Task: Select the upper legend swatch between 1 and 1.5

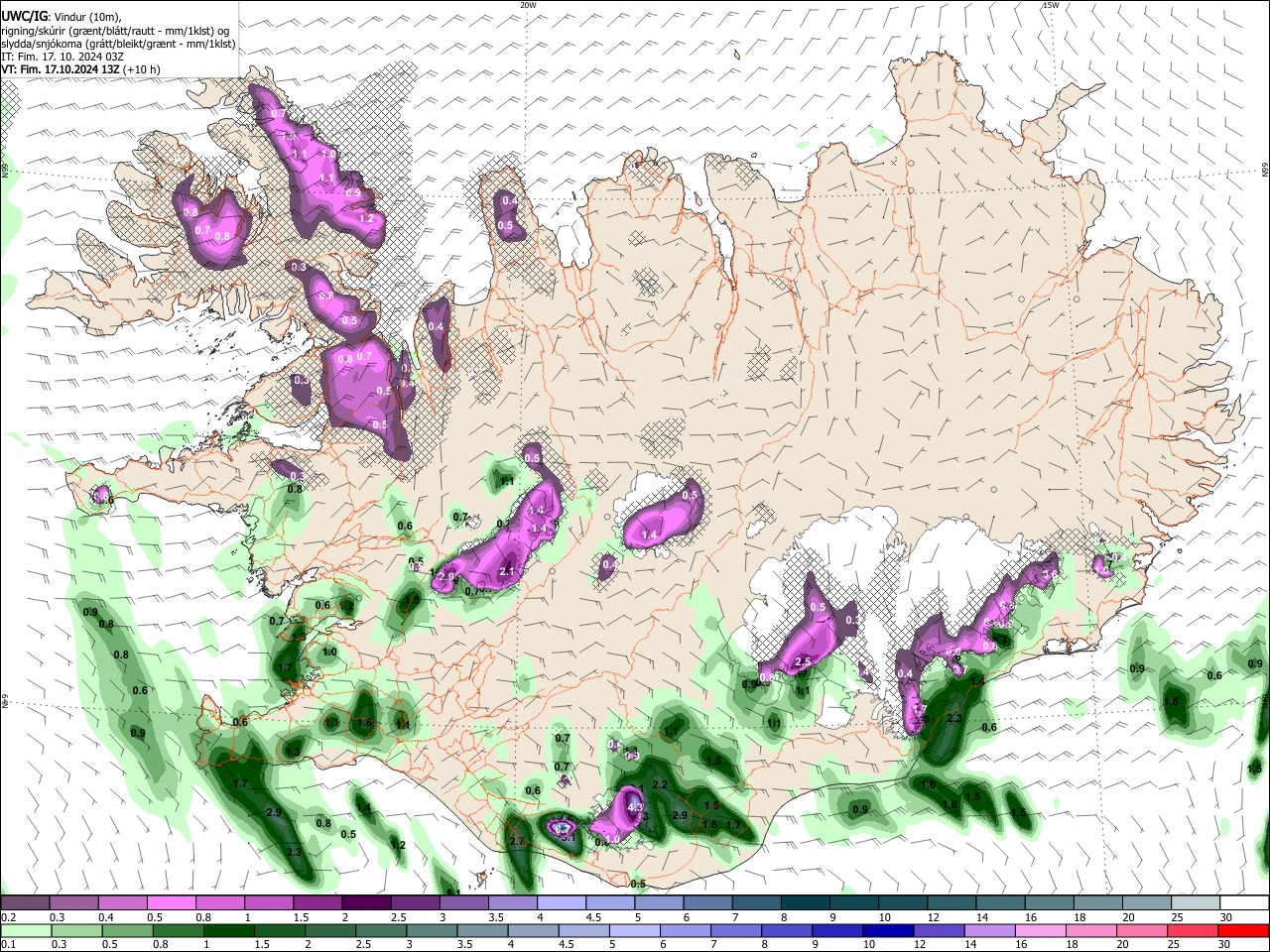Action: 268,903
